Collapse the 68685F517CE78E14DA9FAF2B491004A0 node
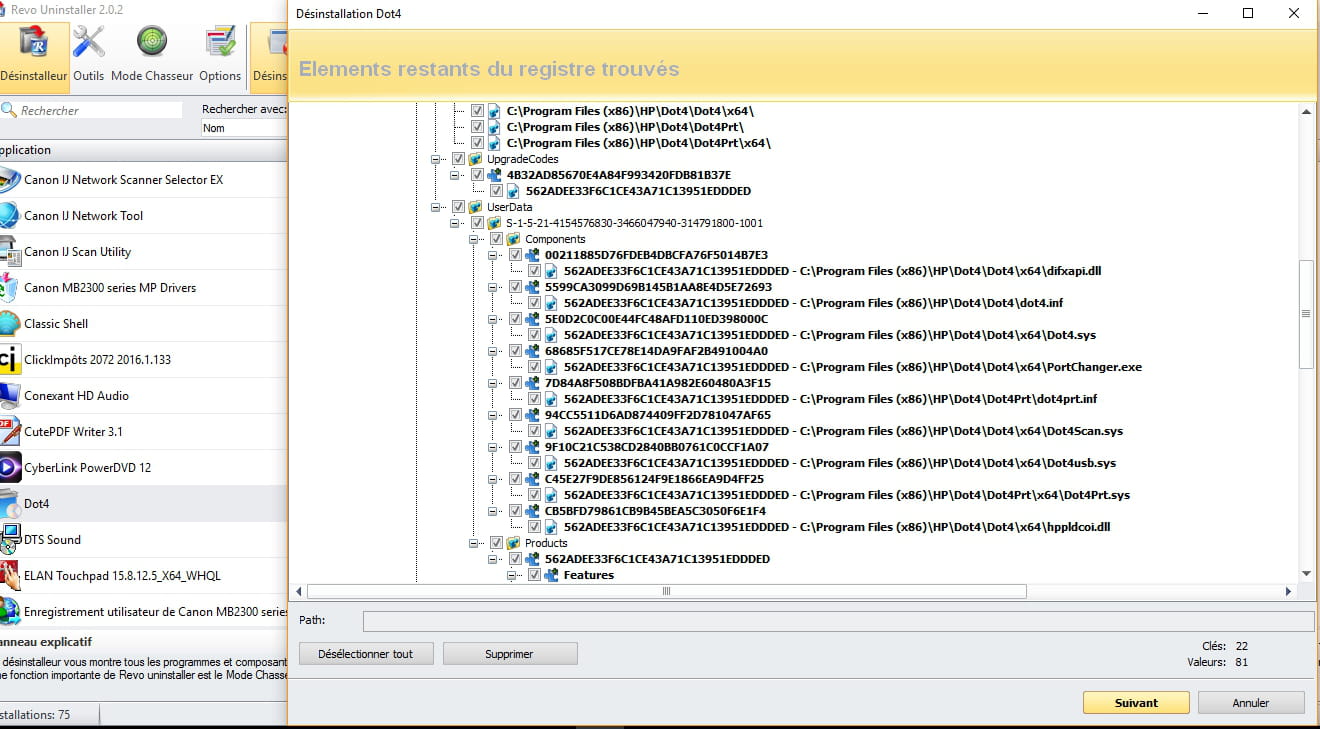The width and height of the screenshot is (1320, 729). coord(493,351)
